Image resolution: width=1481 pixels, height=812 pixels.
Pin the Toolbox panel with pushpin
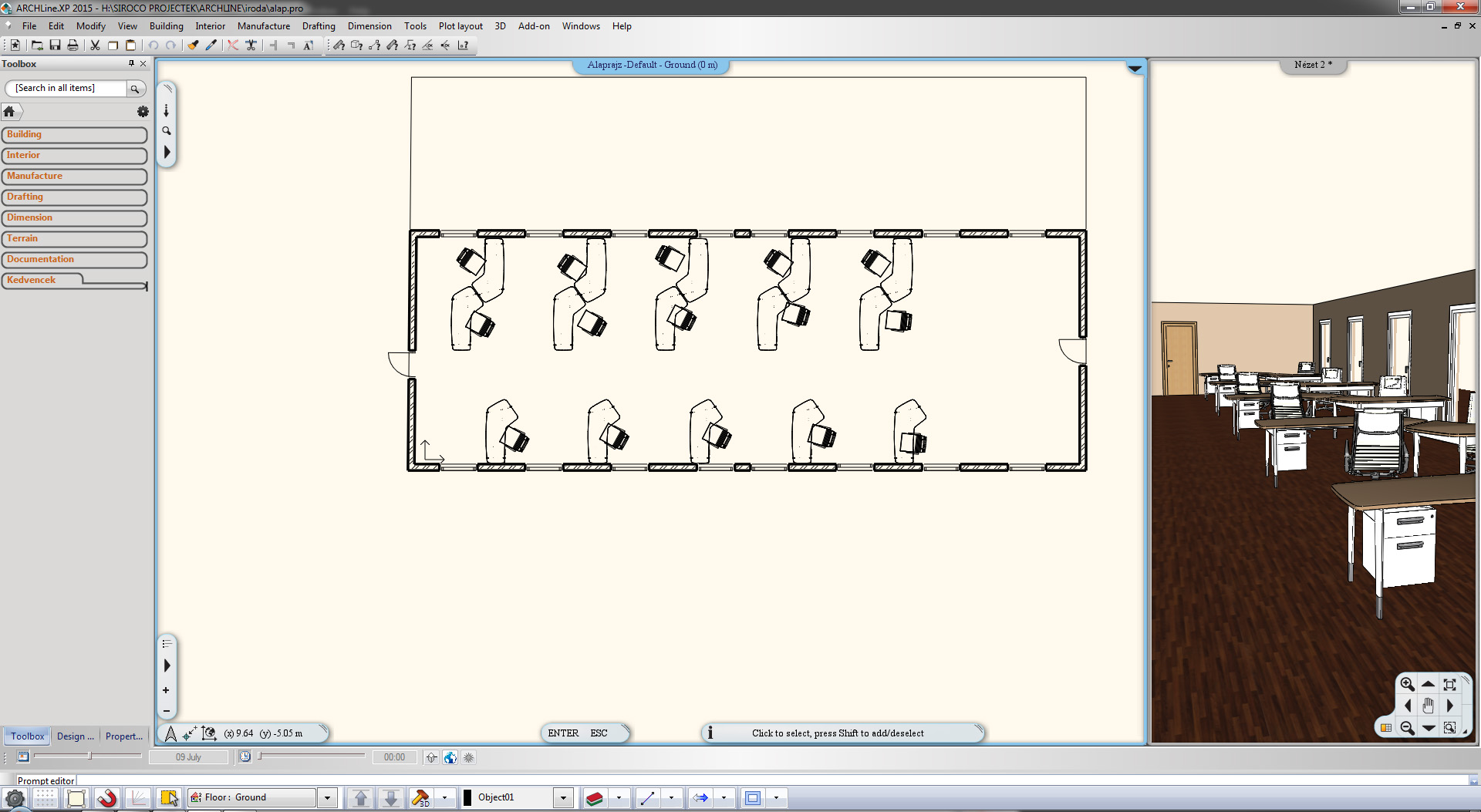pyautogui.click(x=131, y=64)
